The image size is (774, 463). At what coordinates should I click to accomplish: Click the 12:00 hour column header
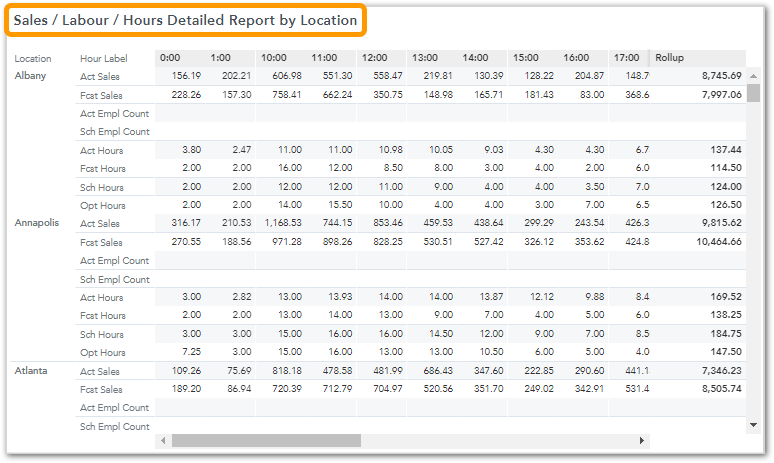pyautogui.click(x=374, y=58)
